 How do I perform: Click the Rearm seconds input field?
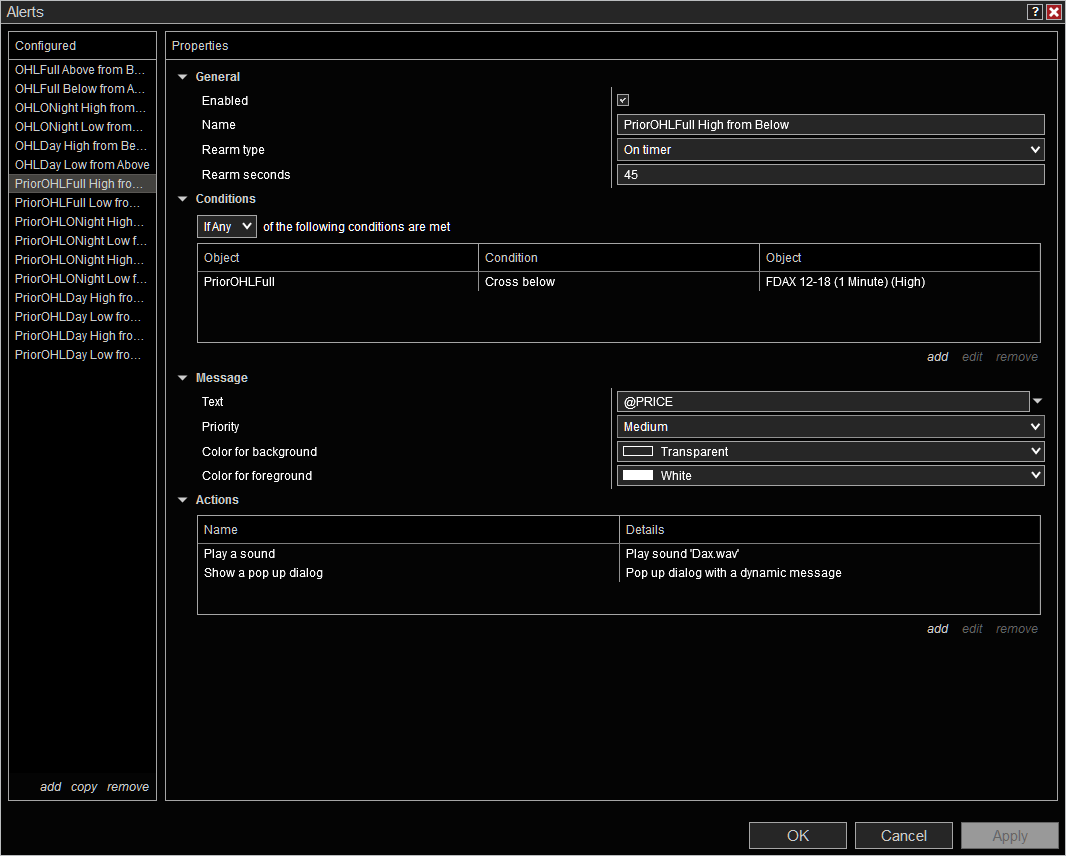tap(830, 175)
